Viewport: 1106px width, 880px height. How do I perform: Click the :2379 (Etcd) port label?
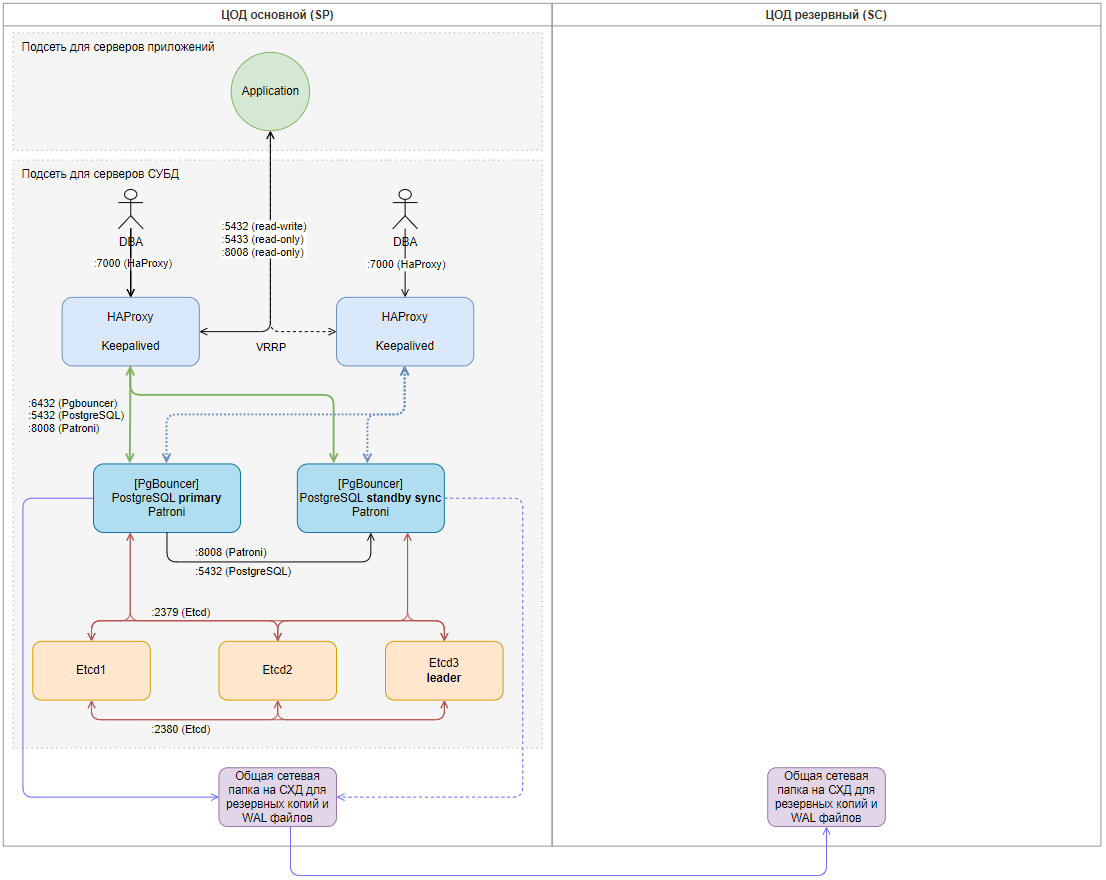(181, 612)
